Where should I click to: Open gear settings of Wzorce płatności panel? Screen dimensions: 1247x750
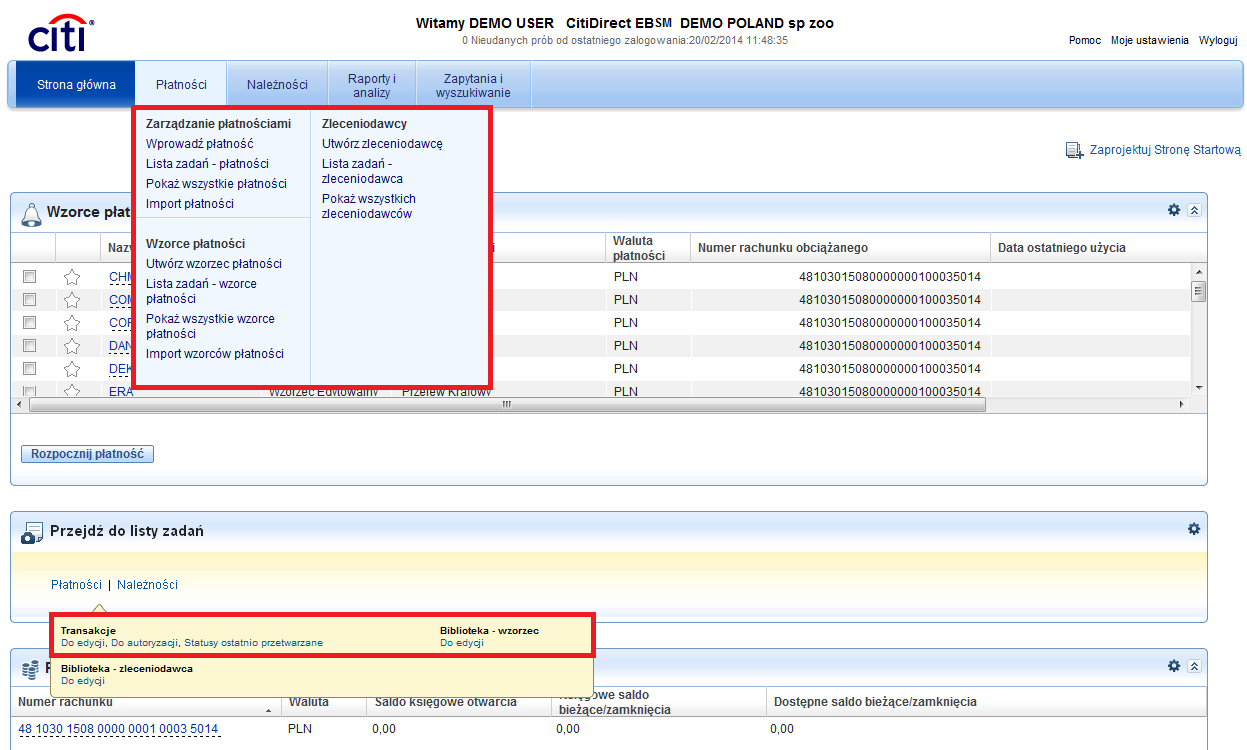coord(1174,210)
